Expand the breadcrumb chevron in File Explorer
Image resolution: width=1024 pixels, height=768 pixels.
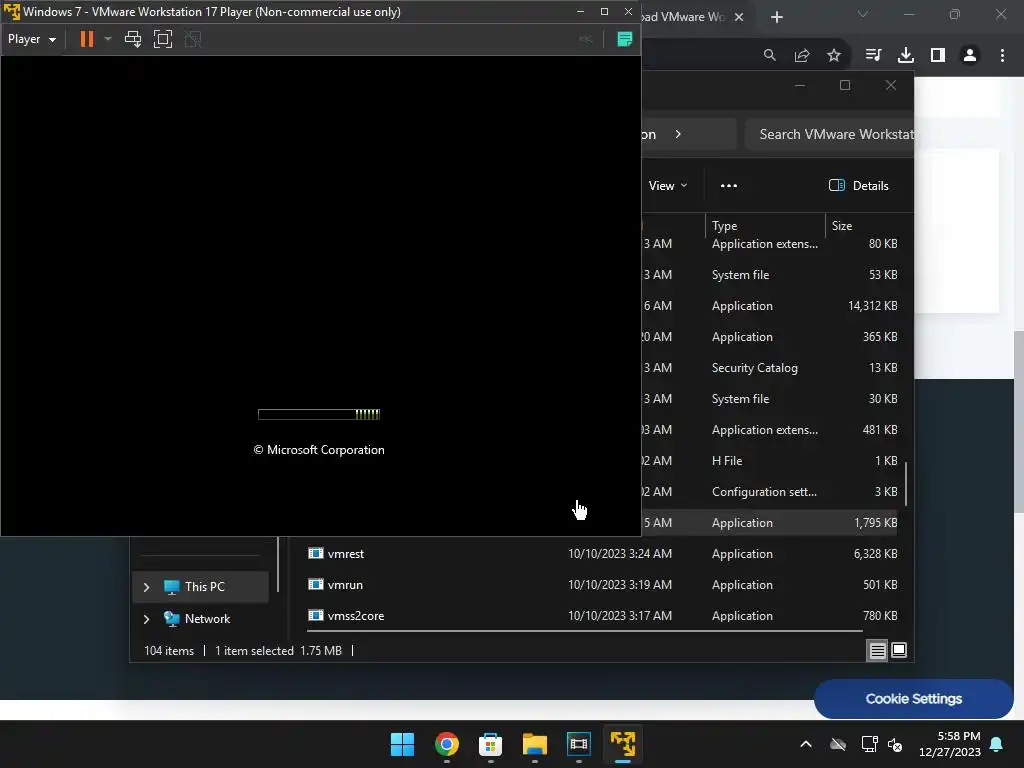coord(678,134)
